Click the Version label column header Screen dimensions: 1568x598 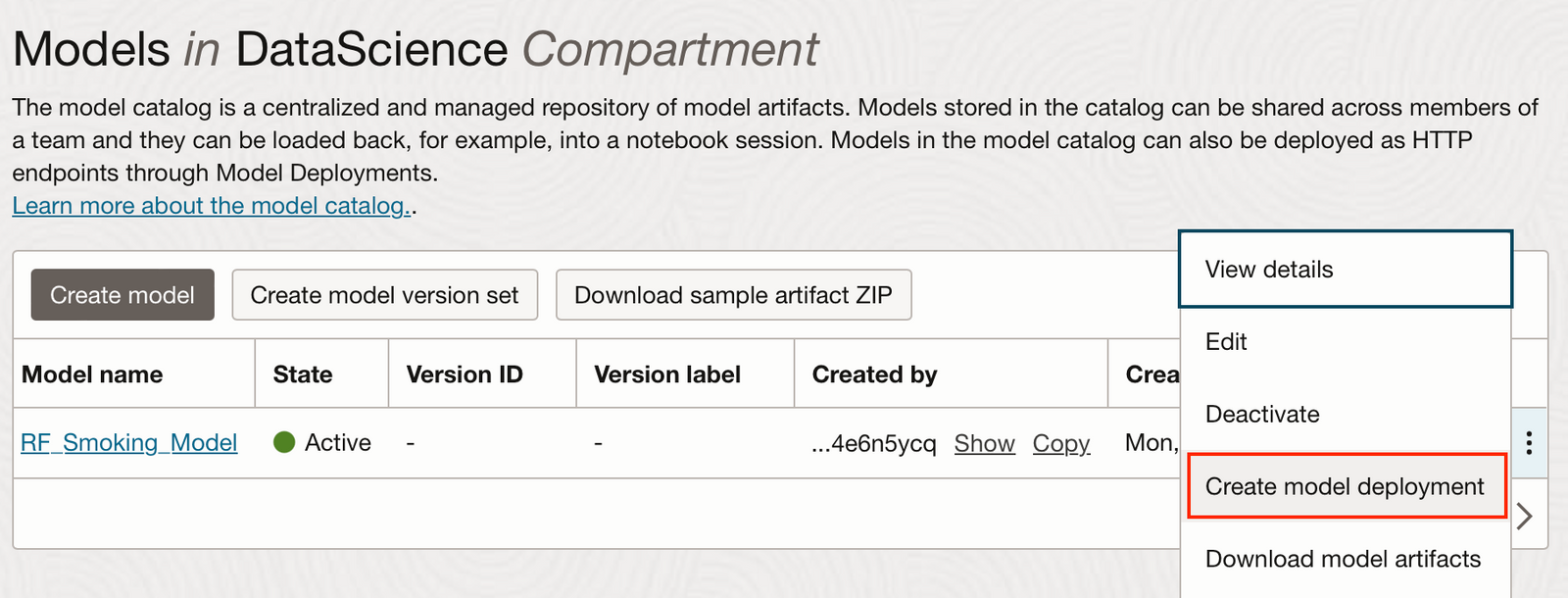666,374
